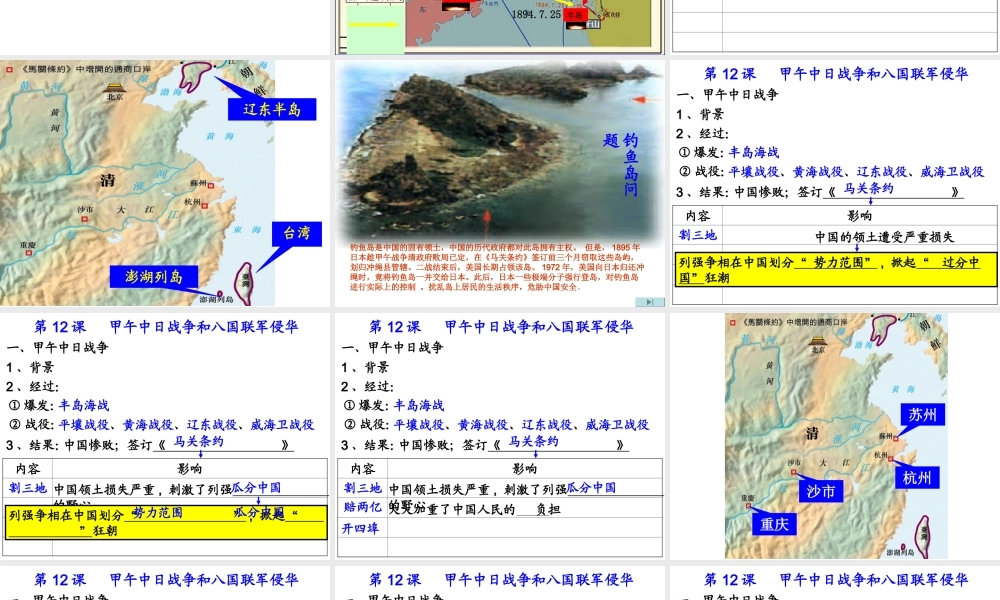Open the slide showing the 辽东半岛 map
The height and width of the screenshot is (600, 1000).
point(165,183)
